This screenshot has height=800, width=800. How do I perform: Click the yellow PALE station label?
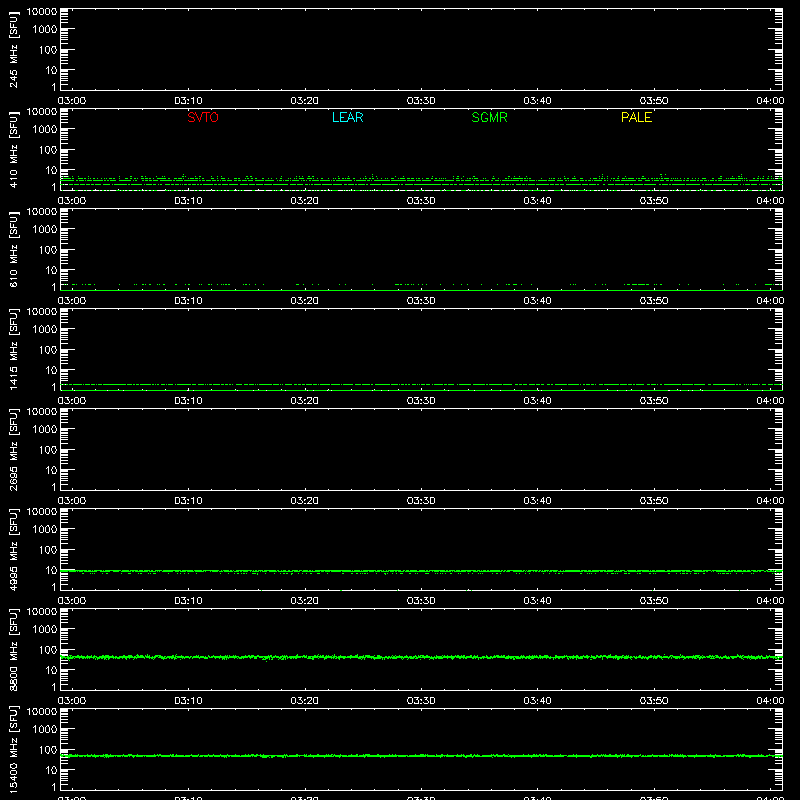(636, 117)
